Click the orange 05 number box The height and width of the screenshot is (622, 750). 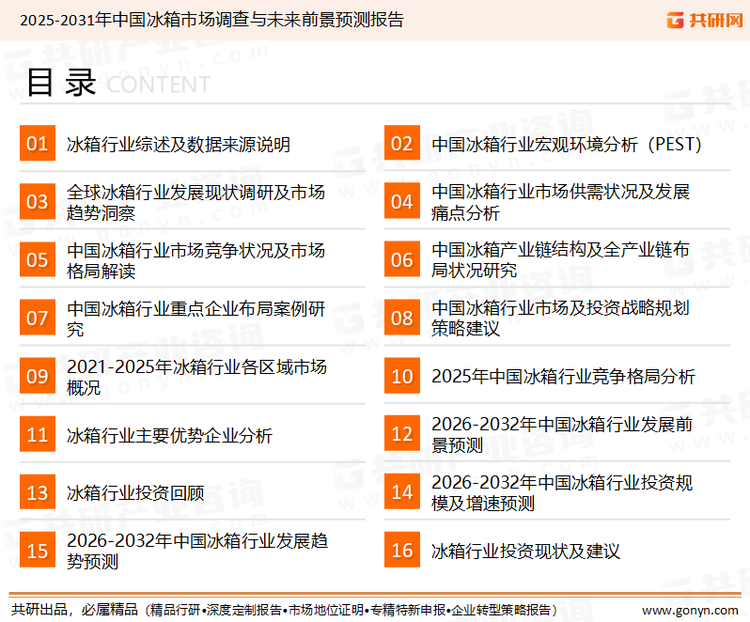tap(37, 259)
